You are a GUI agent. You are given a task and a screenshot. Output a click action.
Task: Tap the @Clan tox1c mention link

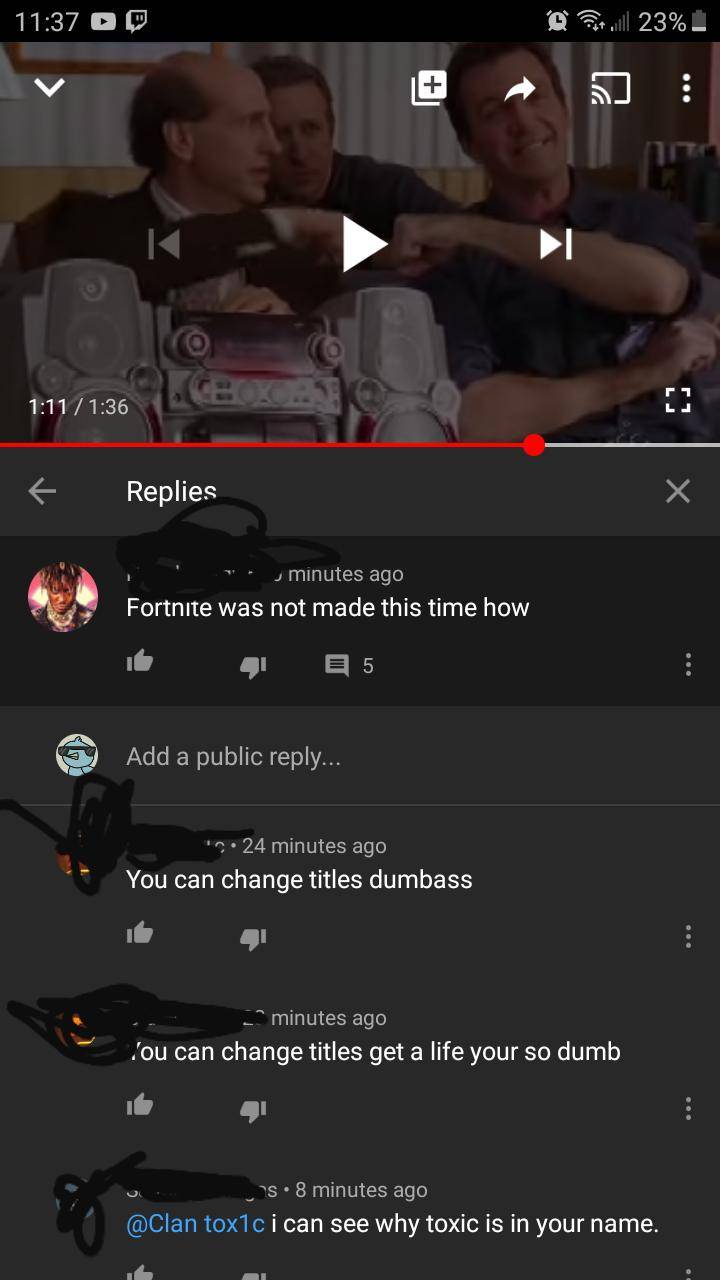click(196, 1223)
